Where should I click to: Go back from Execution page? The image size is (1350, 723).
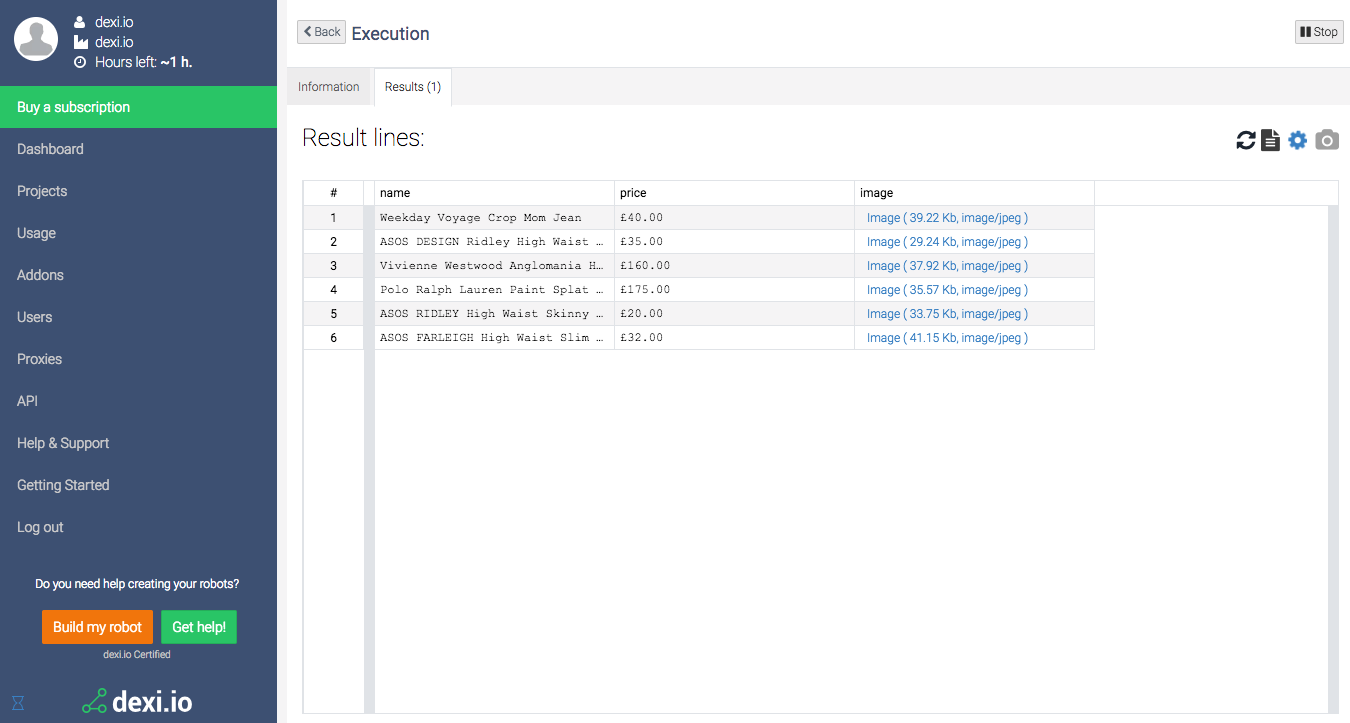click(x=321, y=32)
